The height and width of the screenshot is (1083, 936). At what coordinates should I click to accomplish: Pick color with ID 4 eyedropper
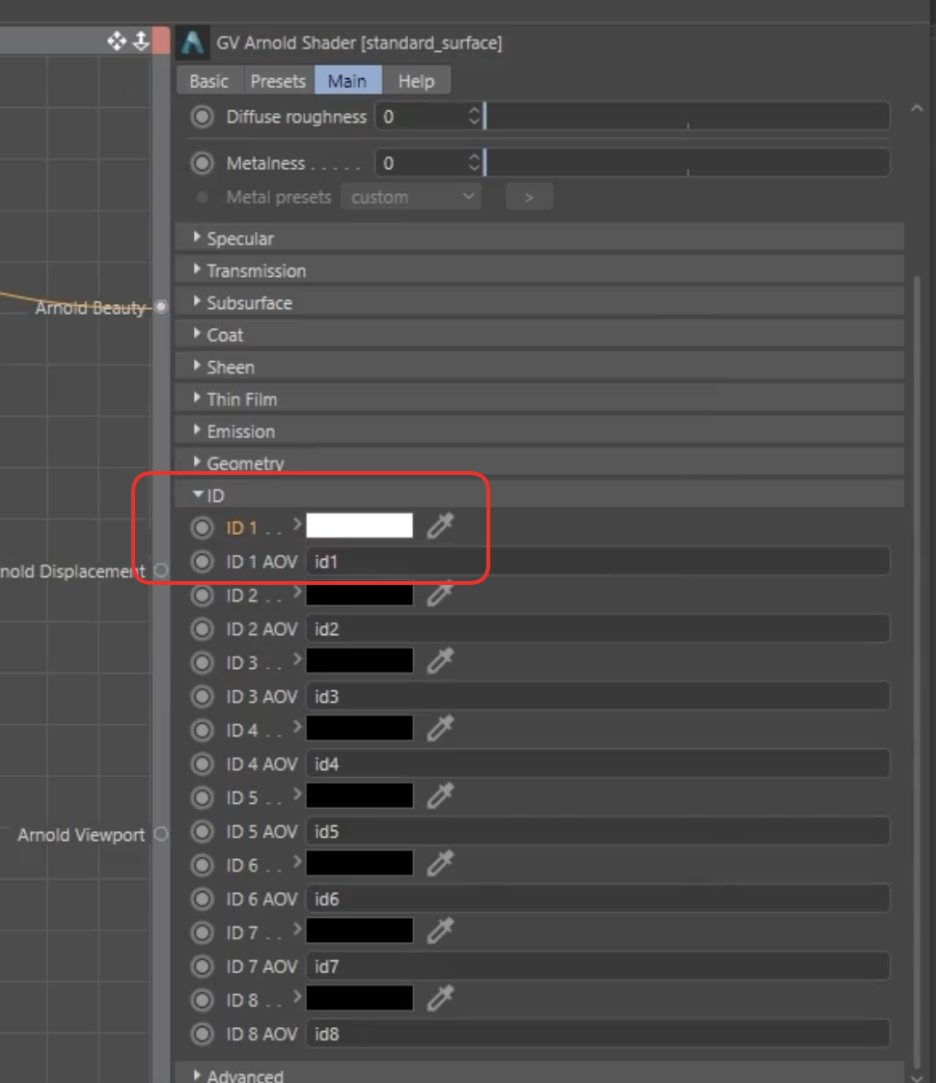point(440,729)
